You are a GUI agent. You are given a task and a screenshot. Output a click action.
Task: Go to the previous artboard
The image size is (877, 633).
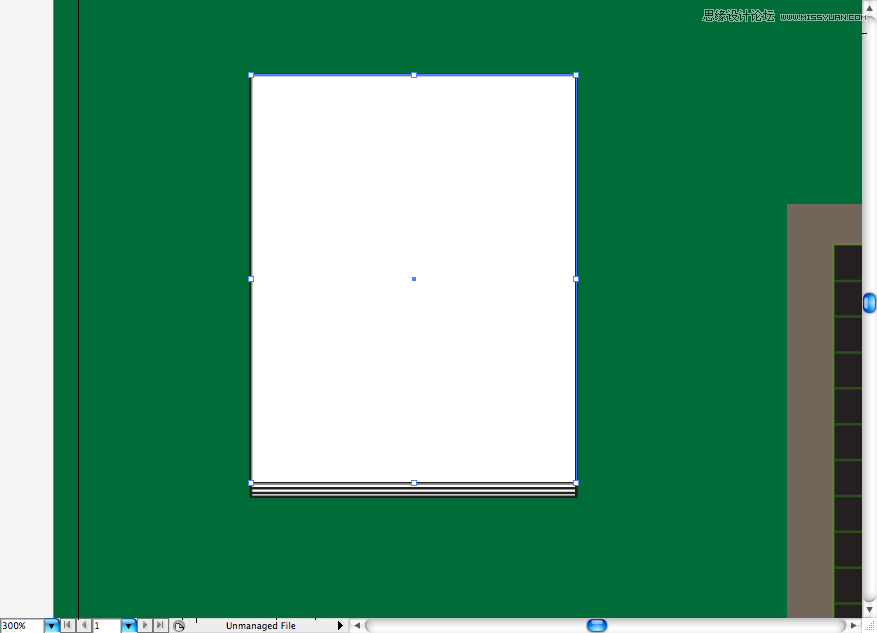[x=84, y=625]
